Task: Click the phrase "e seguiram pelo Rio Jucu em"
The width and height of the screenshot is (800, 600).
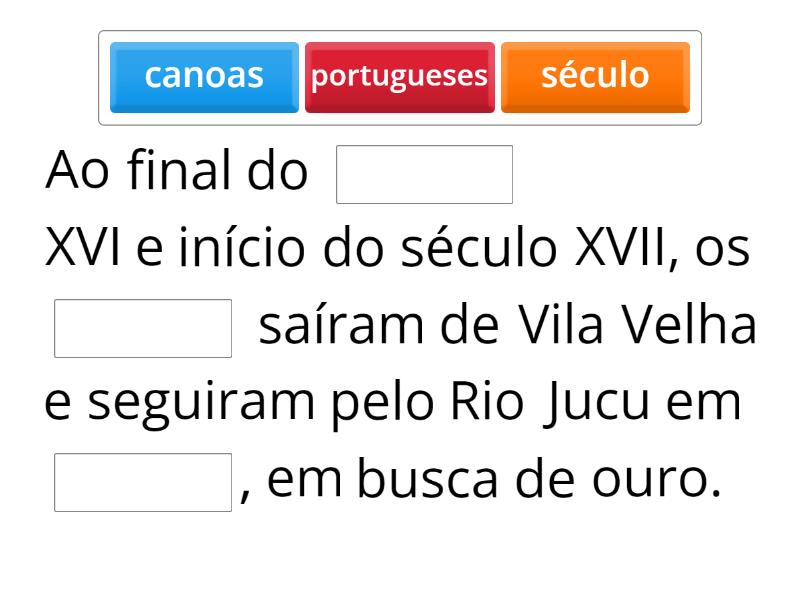Action: [x=393, y=403]
